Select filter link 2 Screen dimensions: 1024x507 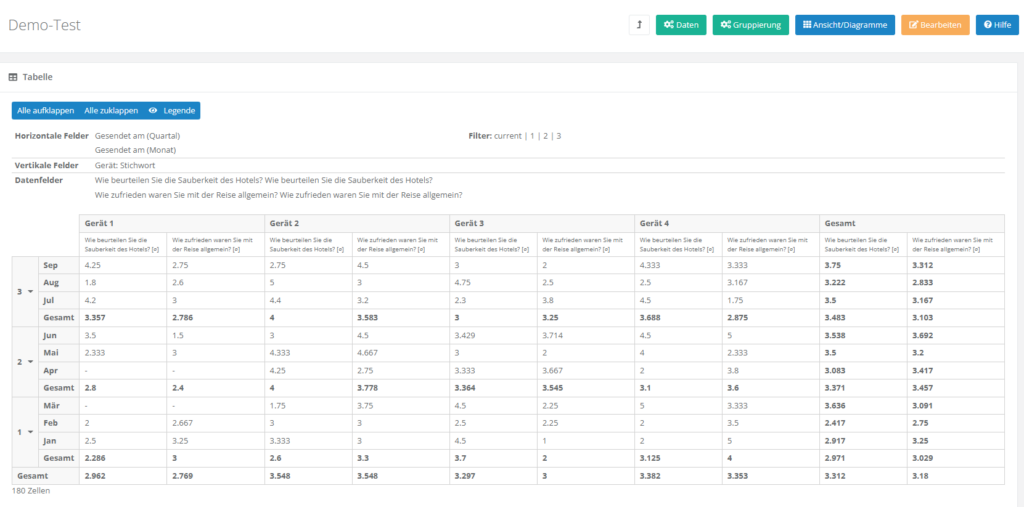pyautogui.click(x=545, y=135)
